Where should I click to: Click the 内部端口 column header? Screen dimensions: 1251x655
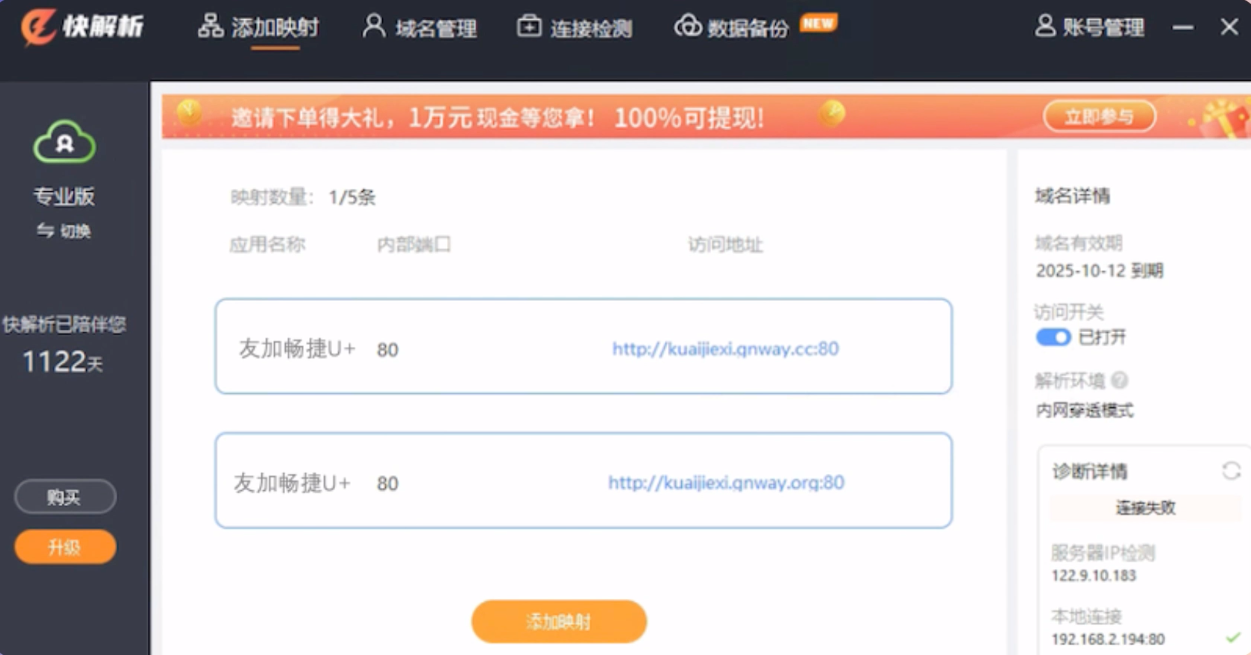pyautogui.click(x=414, y=245)
